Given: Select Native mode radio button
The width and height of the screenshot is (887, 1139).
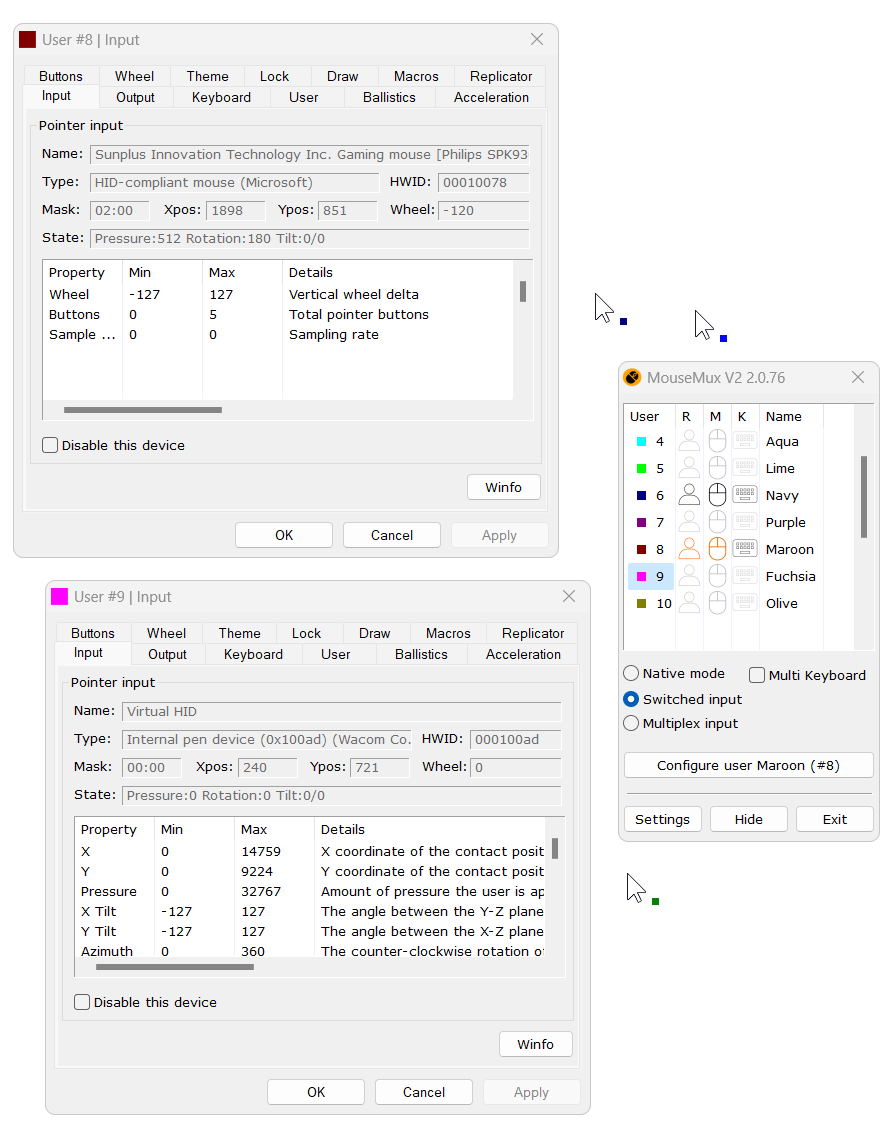Looking at the screenshot, I should 631,674.
